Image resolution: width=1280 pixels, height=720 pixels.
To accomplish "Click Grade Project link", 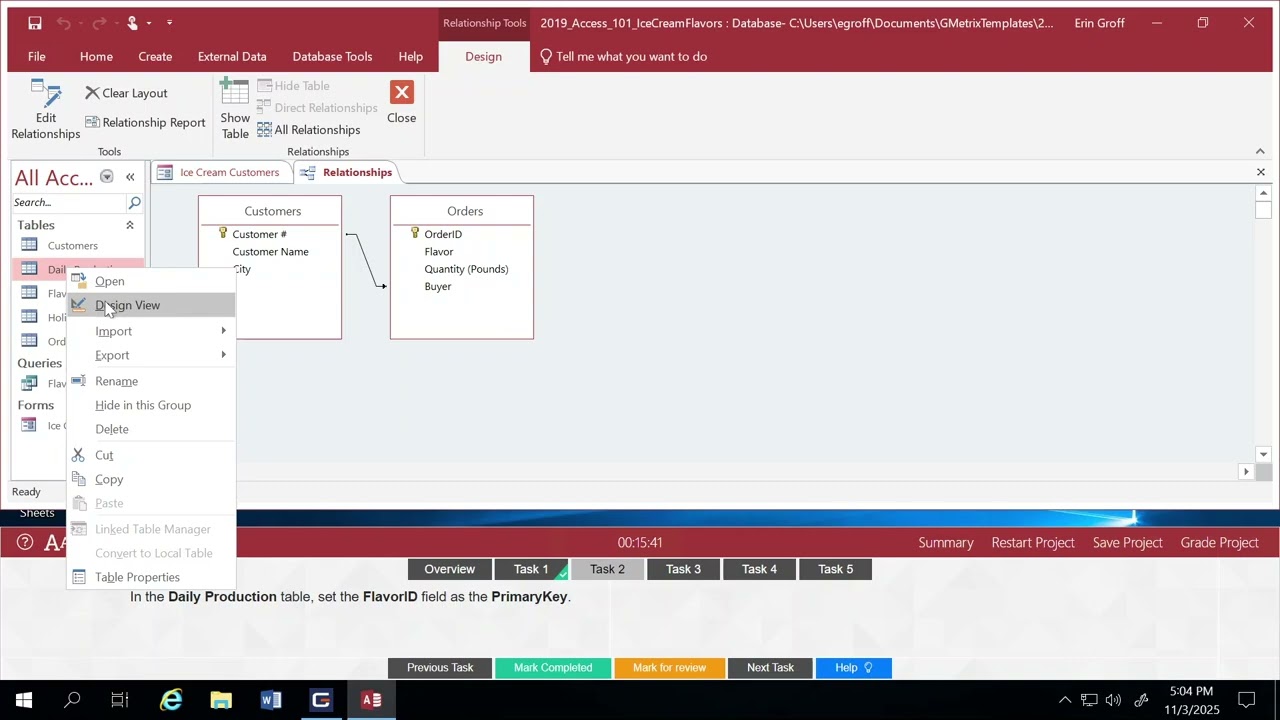I will click(x=1219, y=542).
